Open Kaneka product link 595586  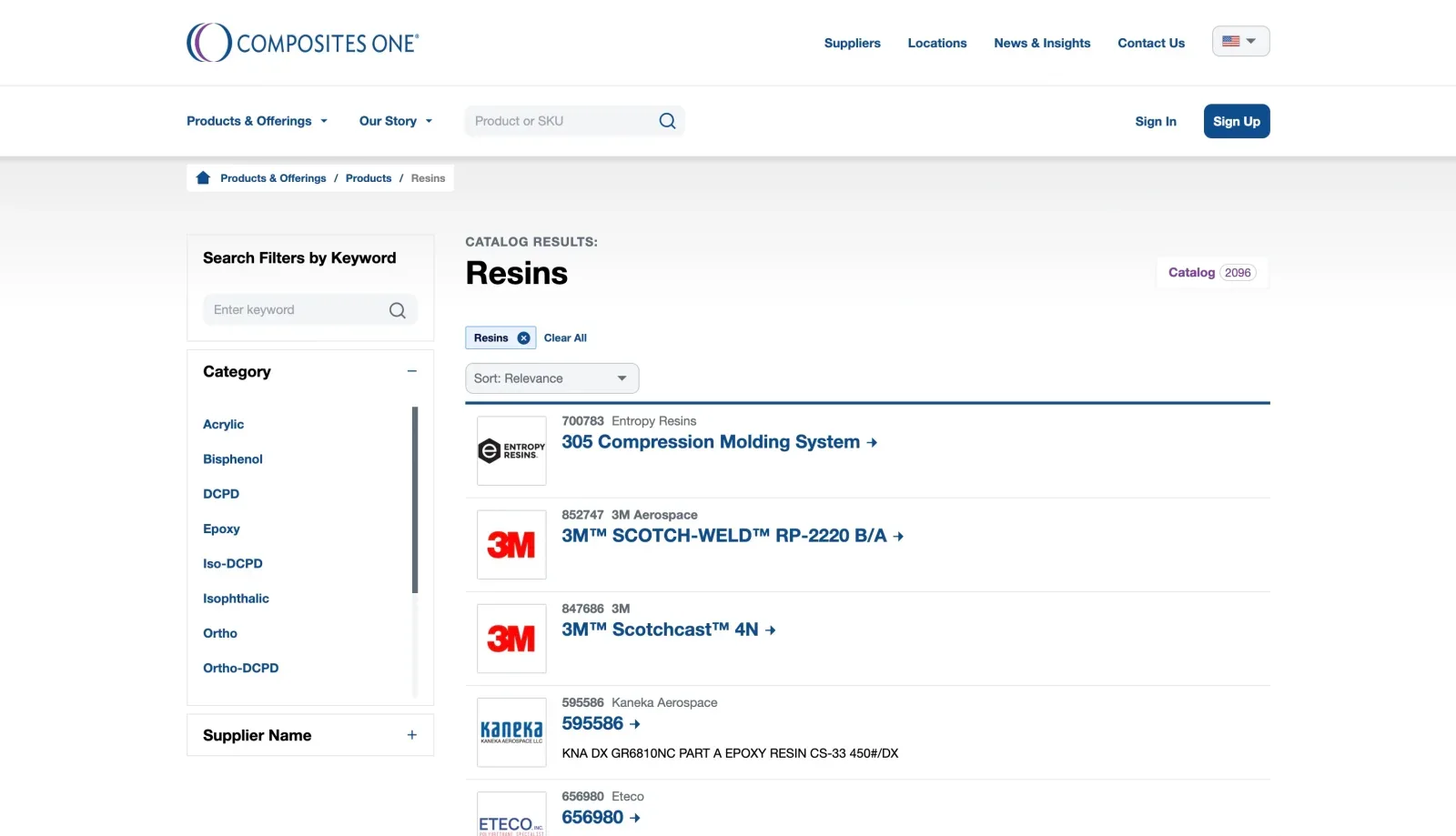point(601,723)
